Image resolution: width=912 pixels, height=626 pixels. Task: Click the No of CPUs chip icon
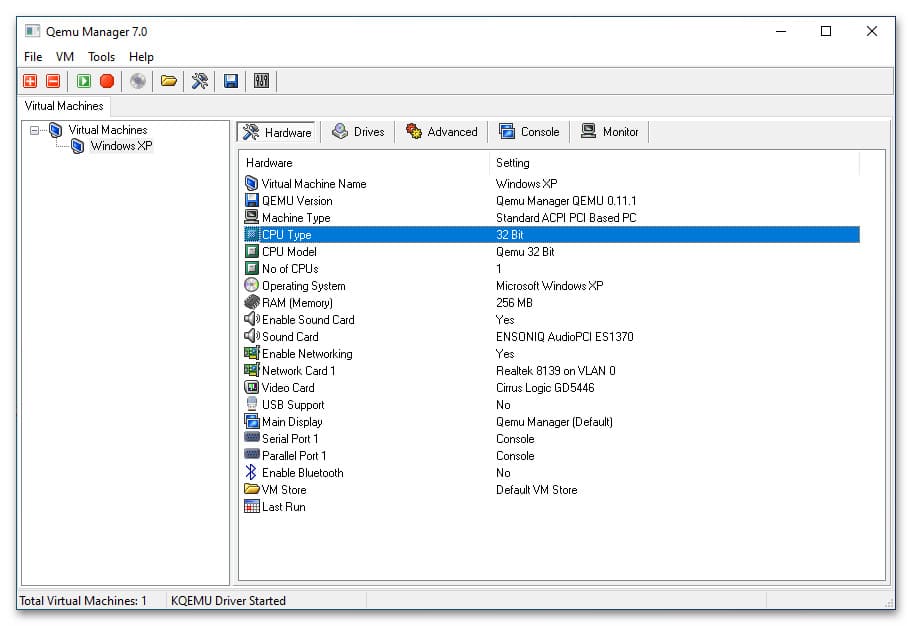(251, 268)
